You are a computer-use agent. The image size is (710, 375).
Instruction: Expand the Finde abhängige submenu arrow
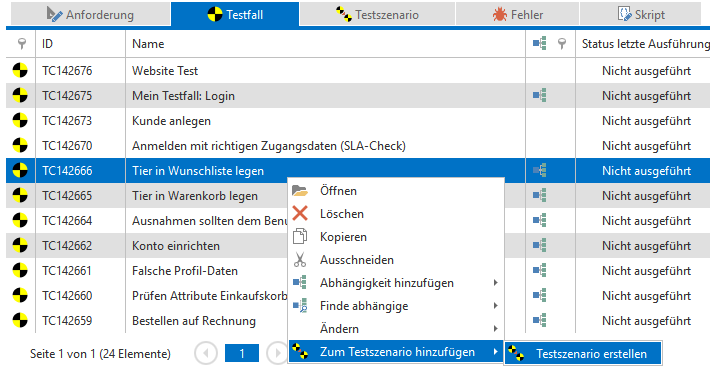(495, 306)
